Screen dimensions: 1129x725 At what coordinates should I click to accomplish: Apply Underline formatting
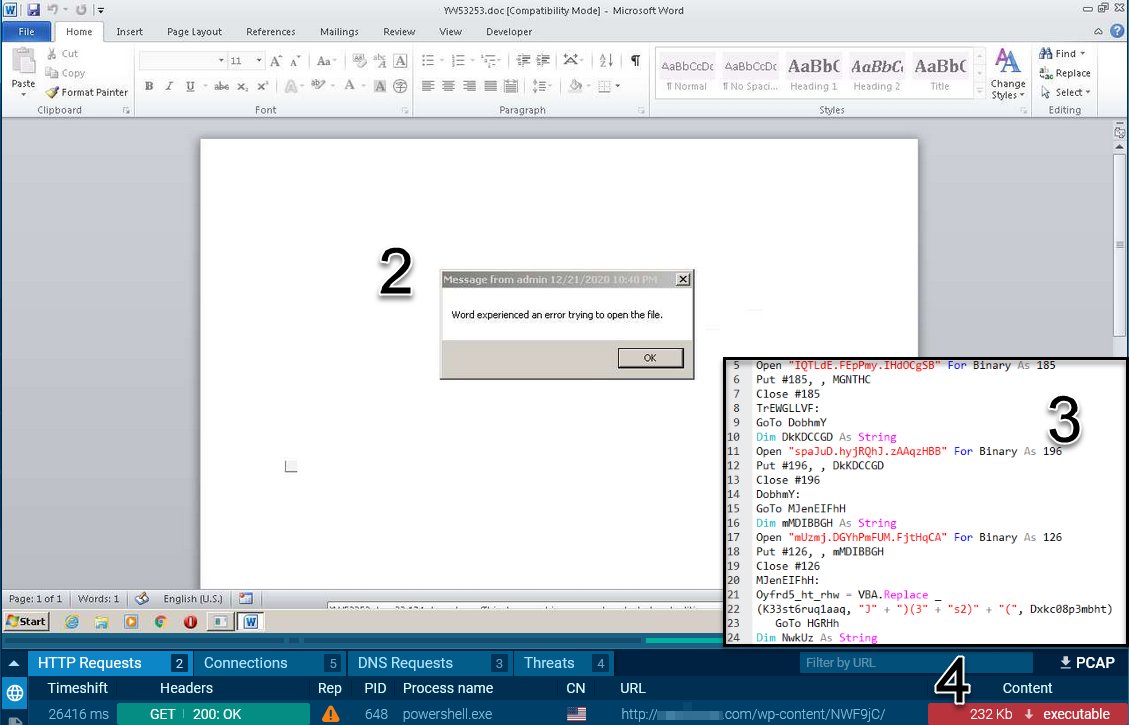189,86
